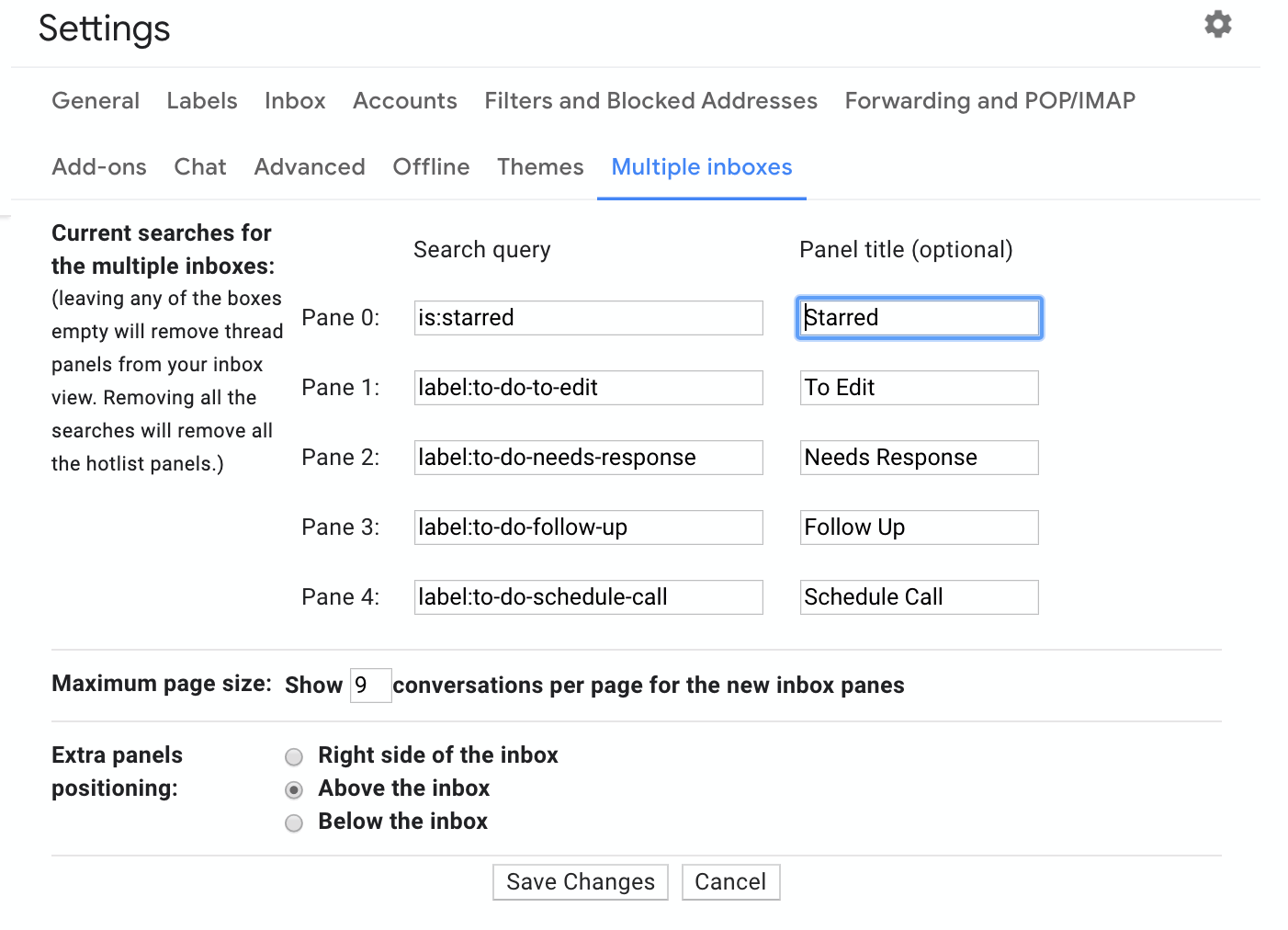The image size is (1288, 930).
Task: Open Filters and Blocked Addresses tab
Action: (650, 101)
